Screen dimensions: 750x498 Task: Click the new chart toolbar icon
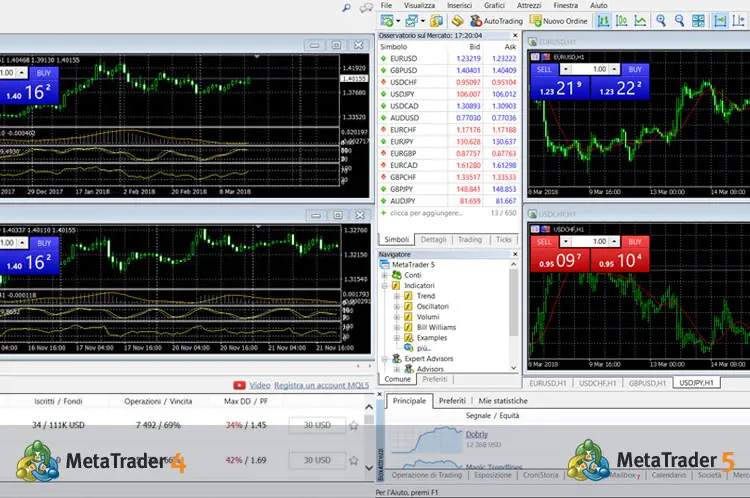pyautogui.click(x=386, y=21)
